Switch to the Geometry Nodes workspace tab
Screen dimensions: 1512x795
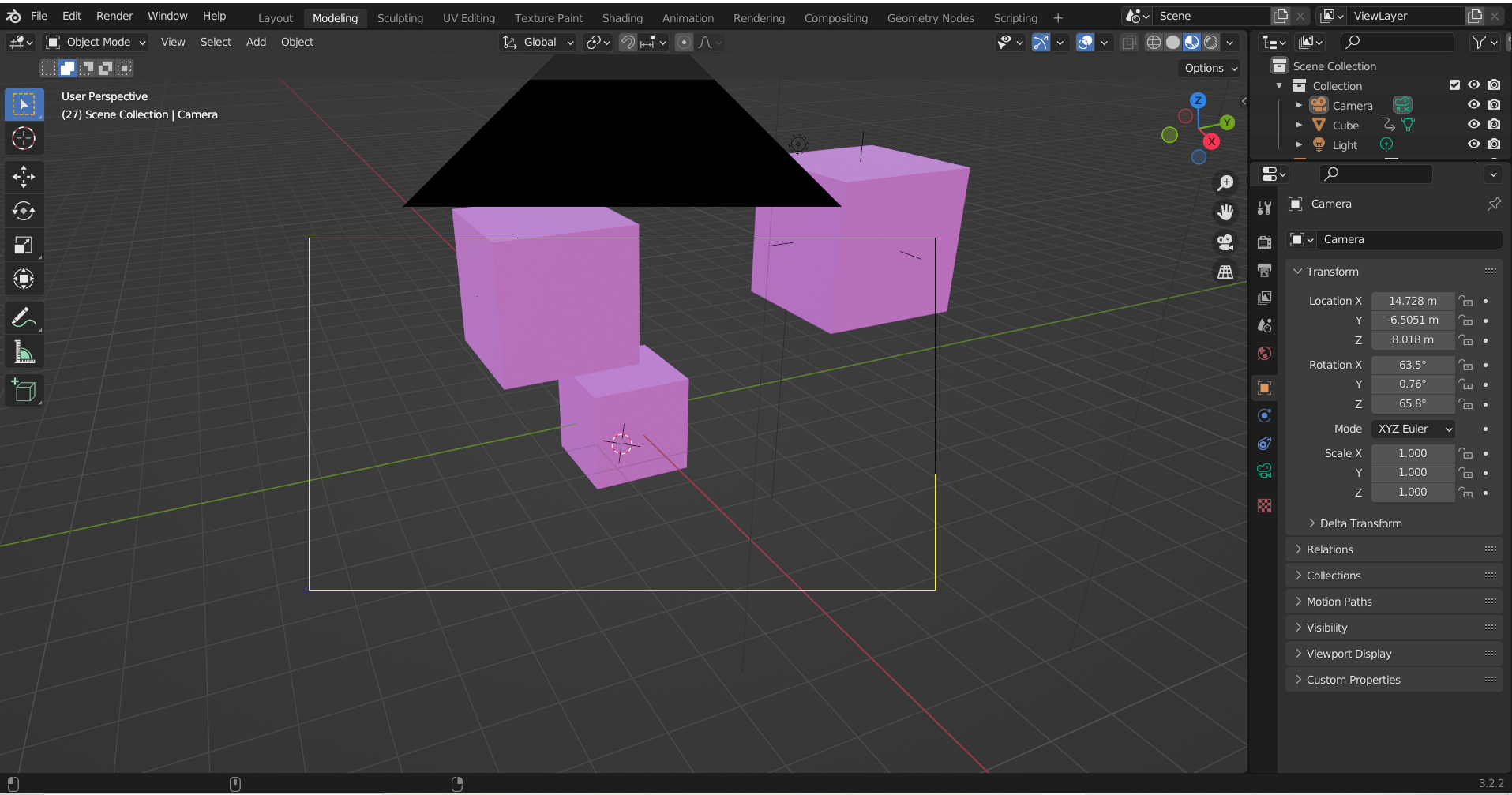(x=930, y=17)
